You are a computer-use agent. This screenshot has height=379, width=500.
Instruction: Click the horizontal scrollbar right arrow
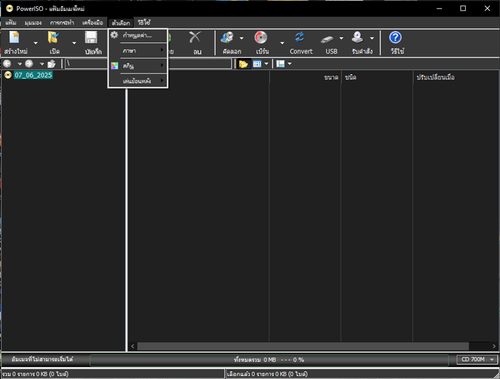(x=494, y=346)
